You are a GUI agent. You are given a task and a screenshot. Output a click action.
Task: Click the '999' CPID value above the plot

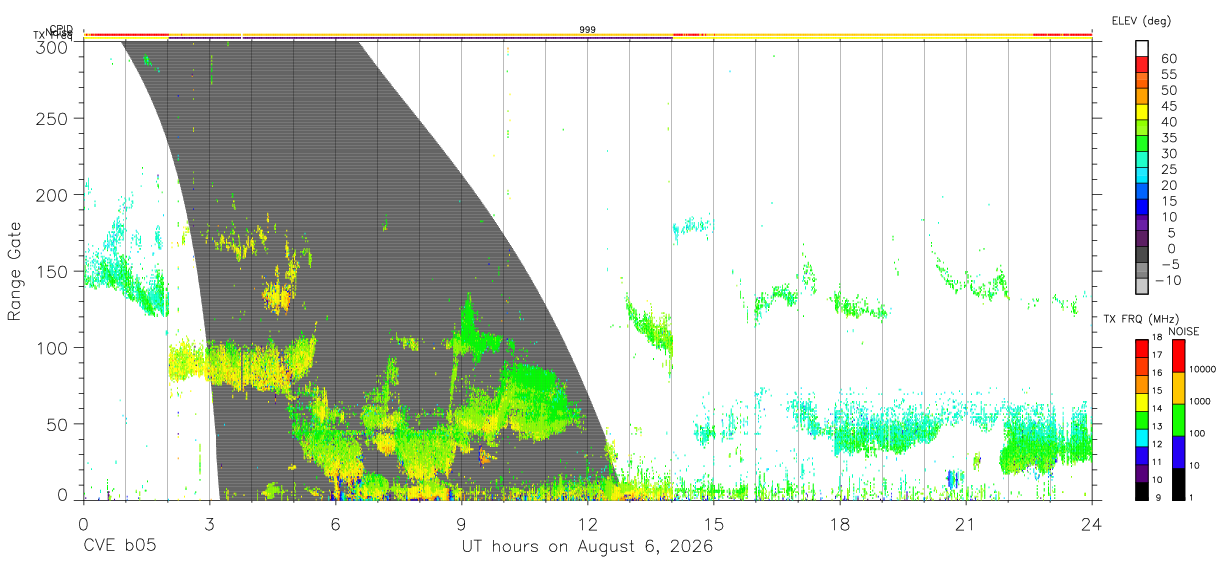point(588,30)
